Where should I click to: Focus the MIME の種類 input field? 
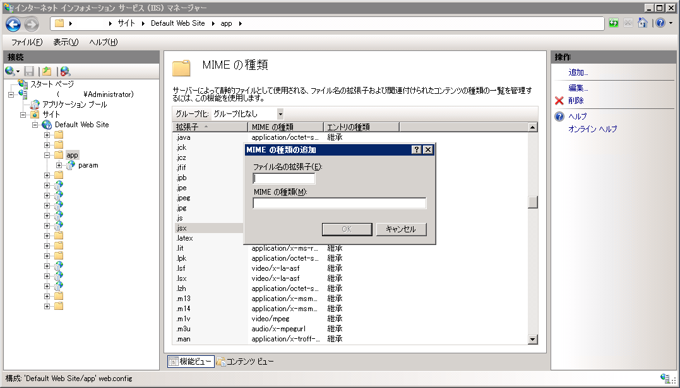click(x=340, y=203)
